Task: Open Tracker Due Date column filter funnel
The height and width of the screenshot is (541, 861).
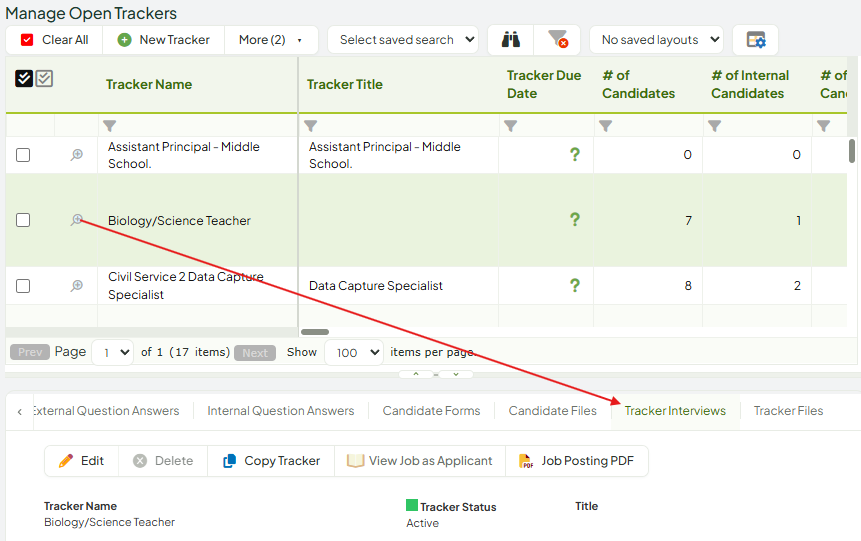Action: point(511,126)
